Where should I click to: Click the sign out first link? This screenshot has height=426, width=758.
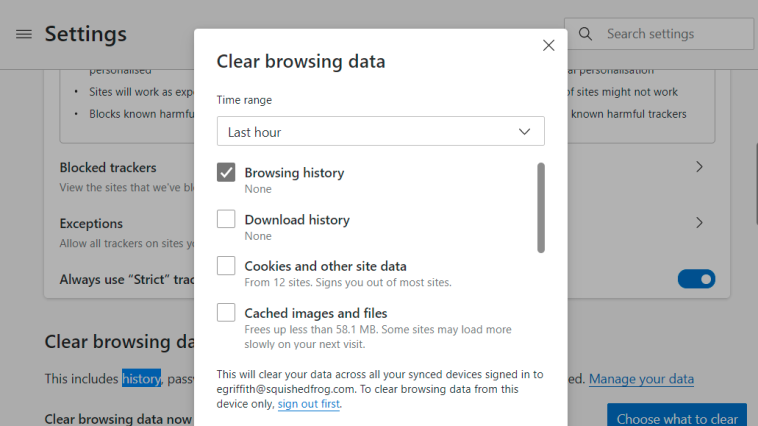[308, 404]
